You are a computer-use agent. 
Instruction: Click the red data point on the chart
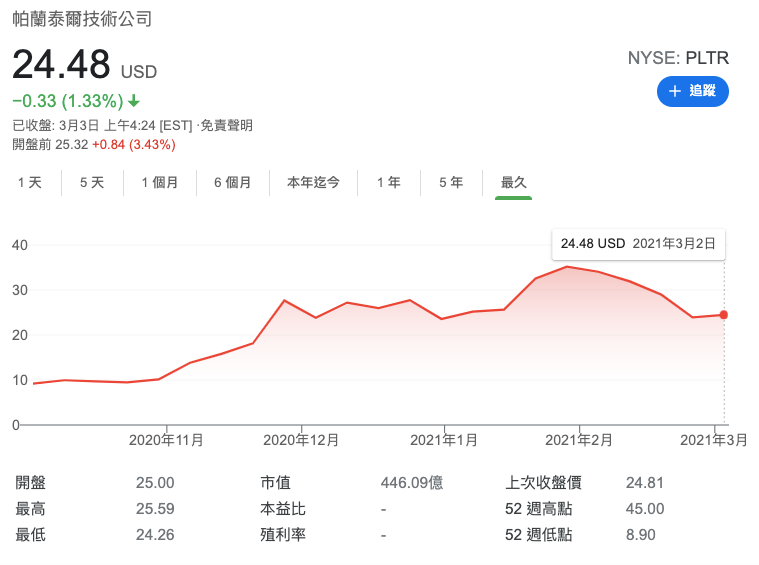pos(724,315)
